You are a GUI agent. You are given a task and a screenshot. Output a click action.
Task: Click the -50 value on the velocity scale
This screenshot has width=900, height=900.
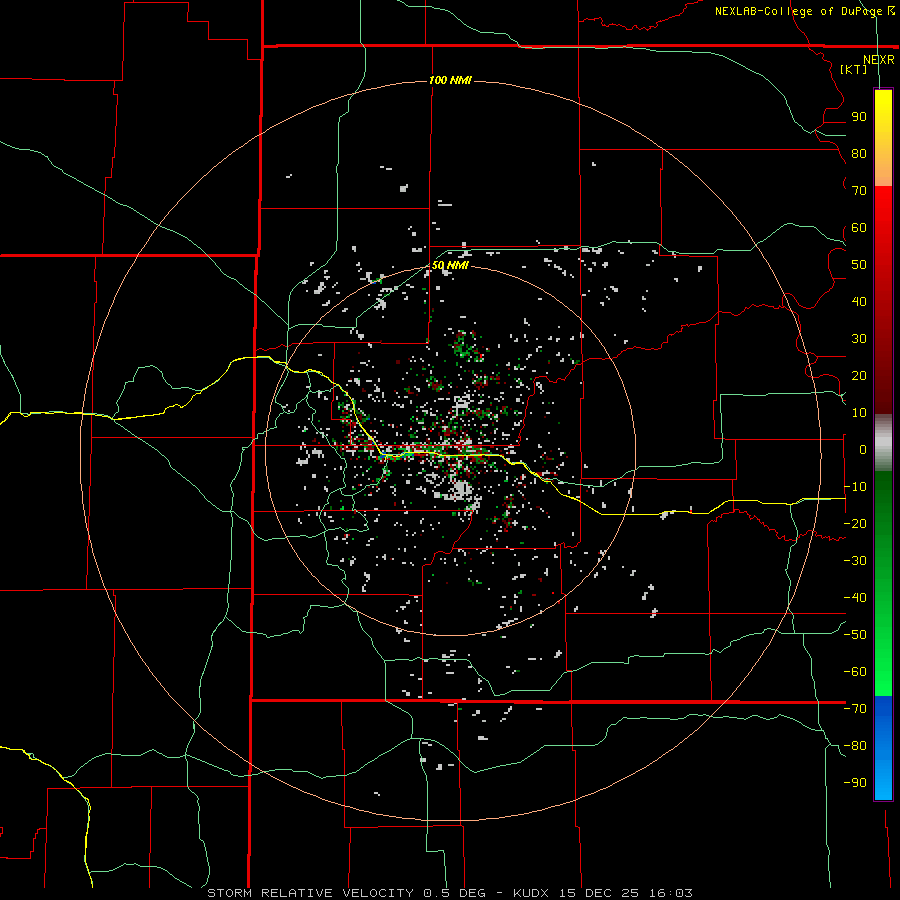[855, 635]
